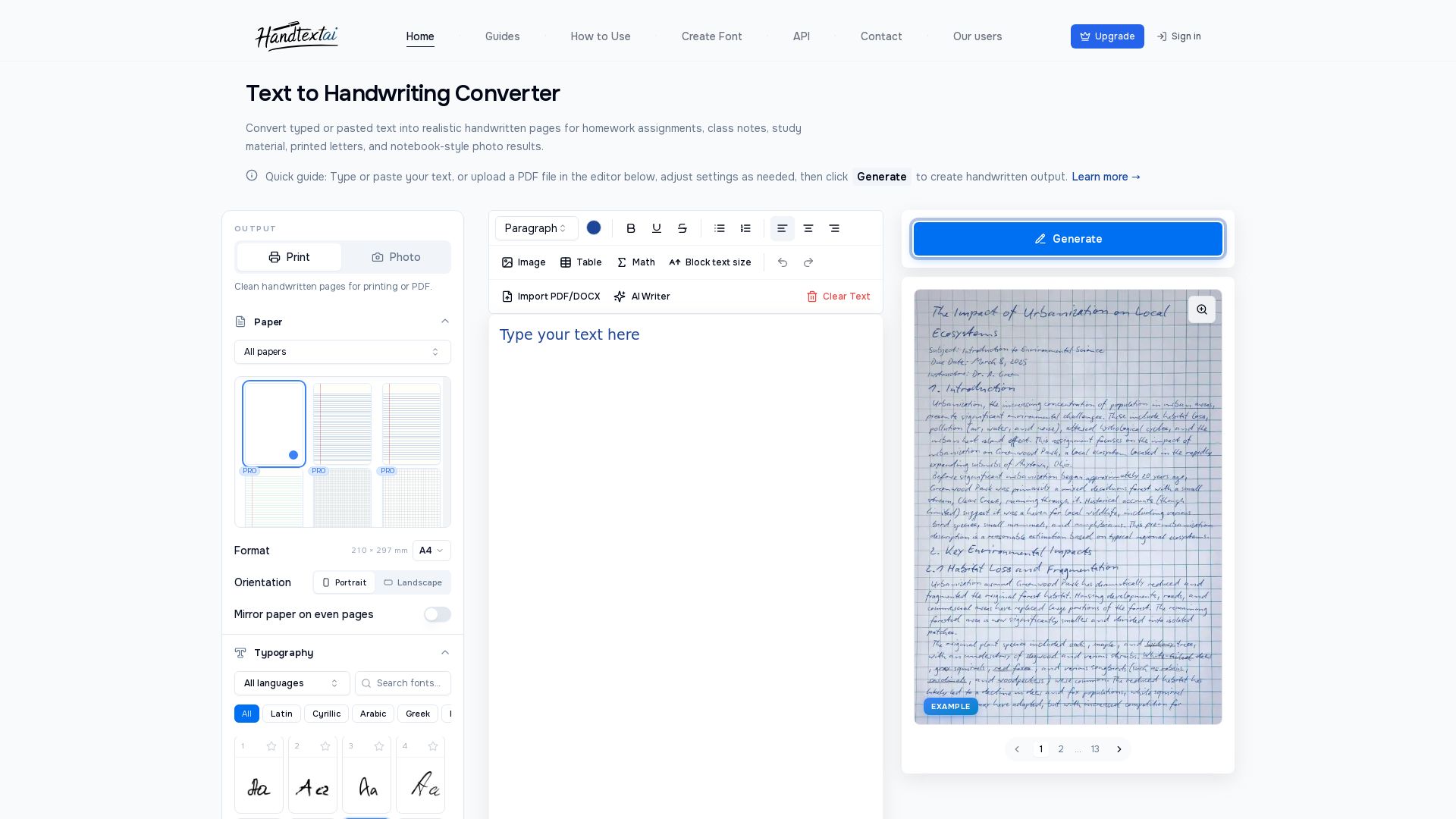
Task: Click the Search fonts field
Action: point(403,683)
